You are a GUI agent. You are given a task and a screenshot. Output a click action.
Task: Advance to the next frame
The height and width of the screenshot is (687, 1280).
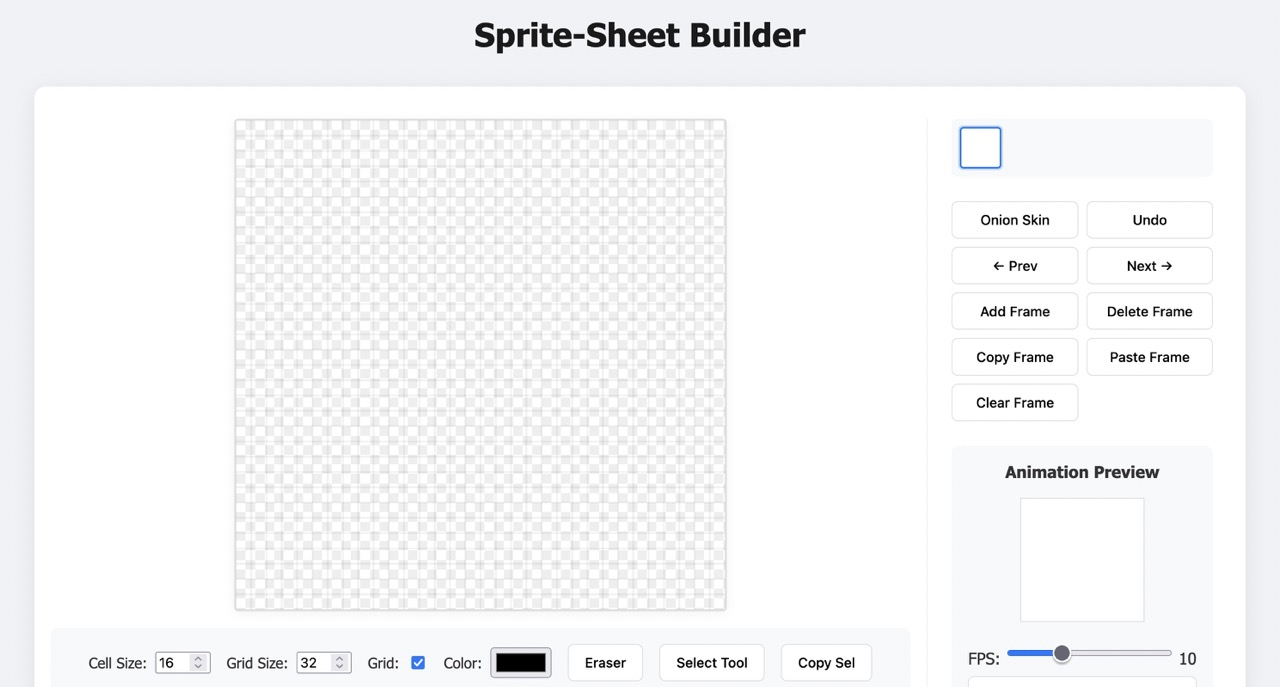pyautogui.click(x=1149, y=265)
